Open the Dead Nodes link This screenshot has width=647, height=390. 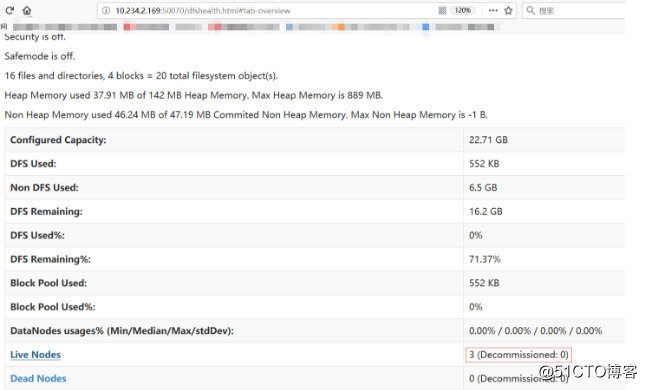click(x=38, y=378)
